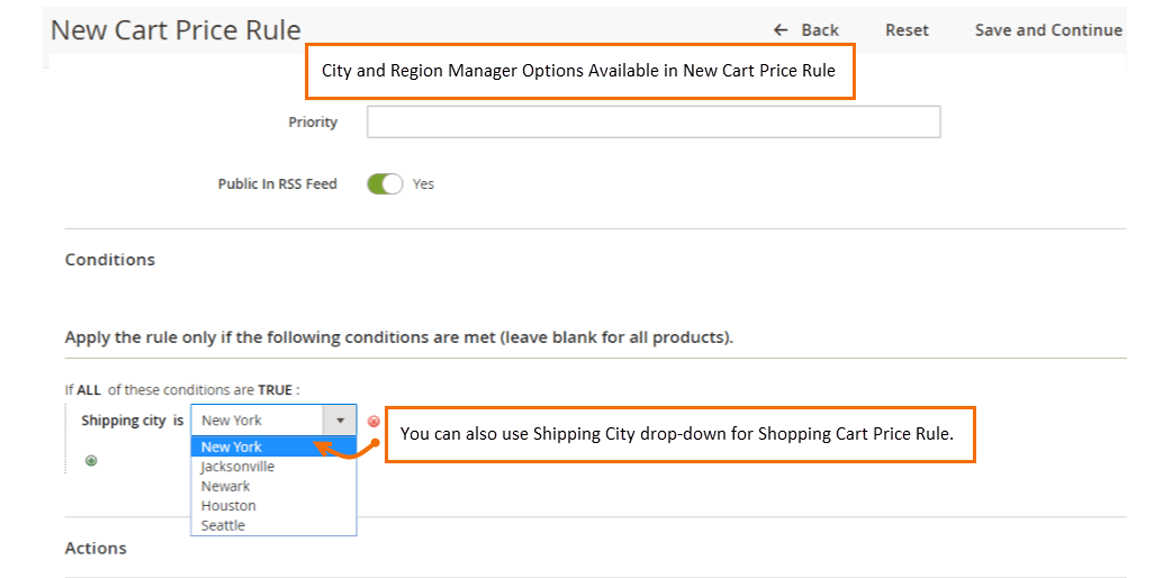Toggle the Public In RSS Feed switch
The height and width of the screenshot is (578, 1170).
coord(384,184)
